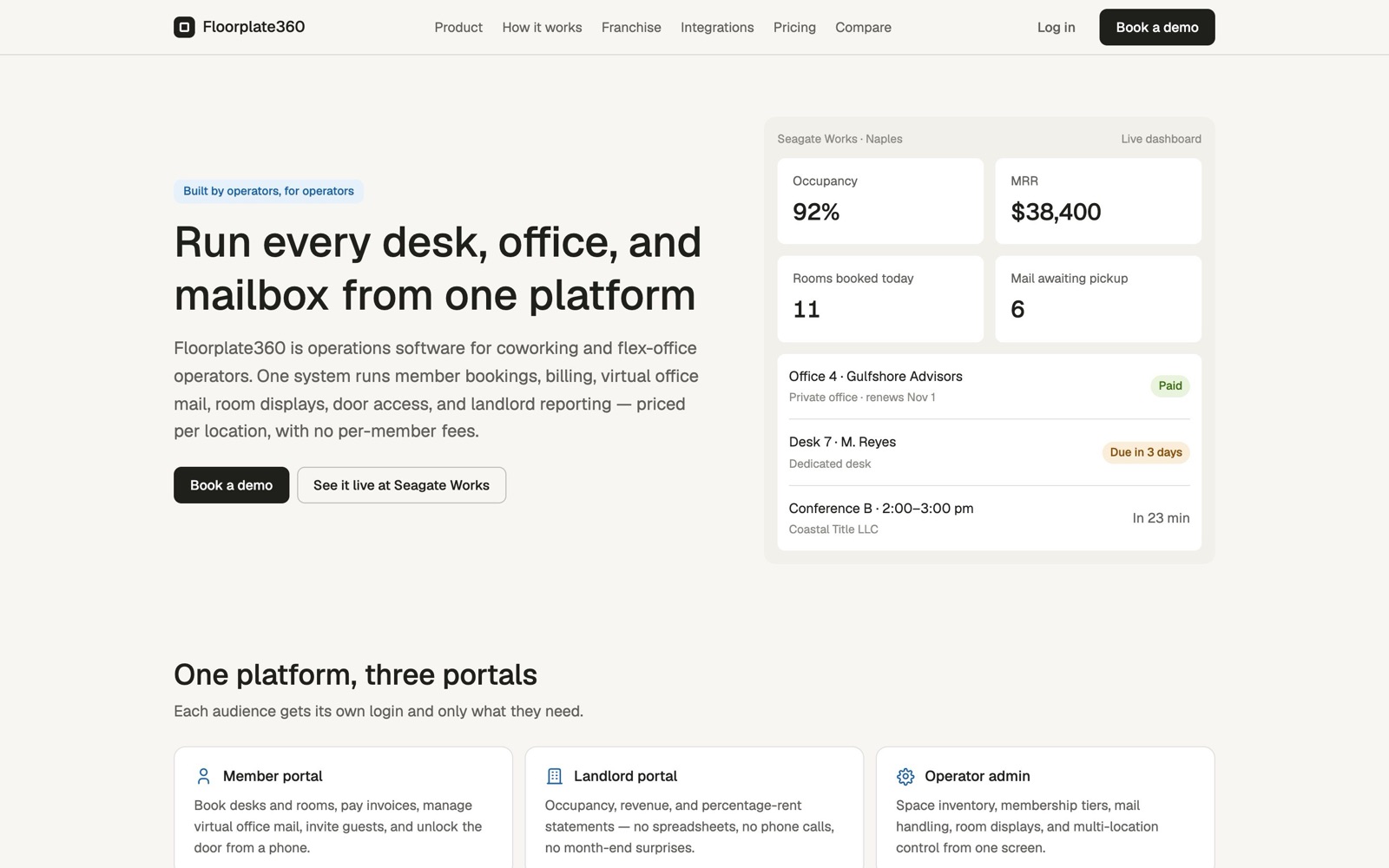The width and height of the screenshot is (1389, 868).
Task: Click the Private office renews Nov 1 text
Action: 862,398
